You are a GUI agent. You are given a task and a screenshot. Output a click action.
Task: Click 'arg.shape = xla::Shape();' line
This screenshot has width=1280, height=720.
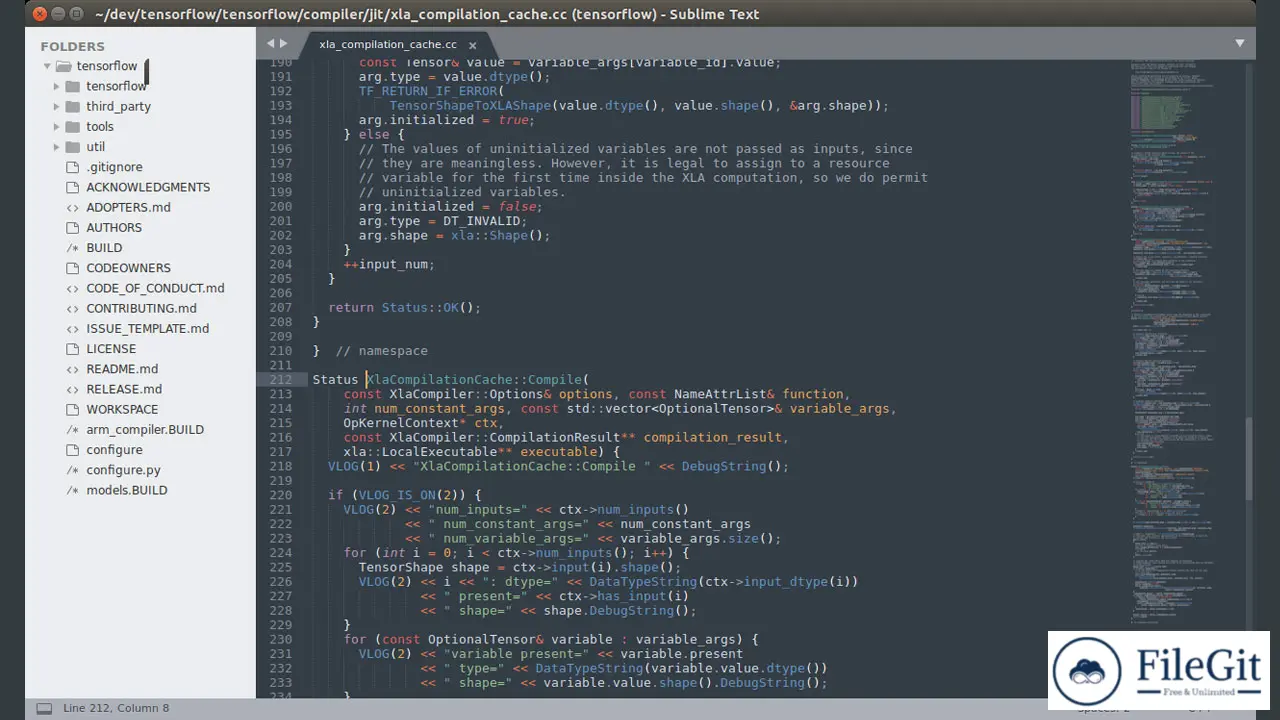click(455, 236)
